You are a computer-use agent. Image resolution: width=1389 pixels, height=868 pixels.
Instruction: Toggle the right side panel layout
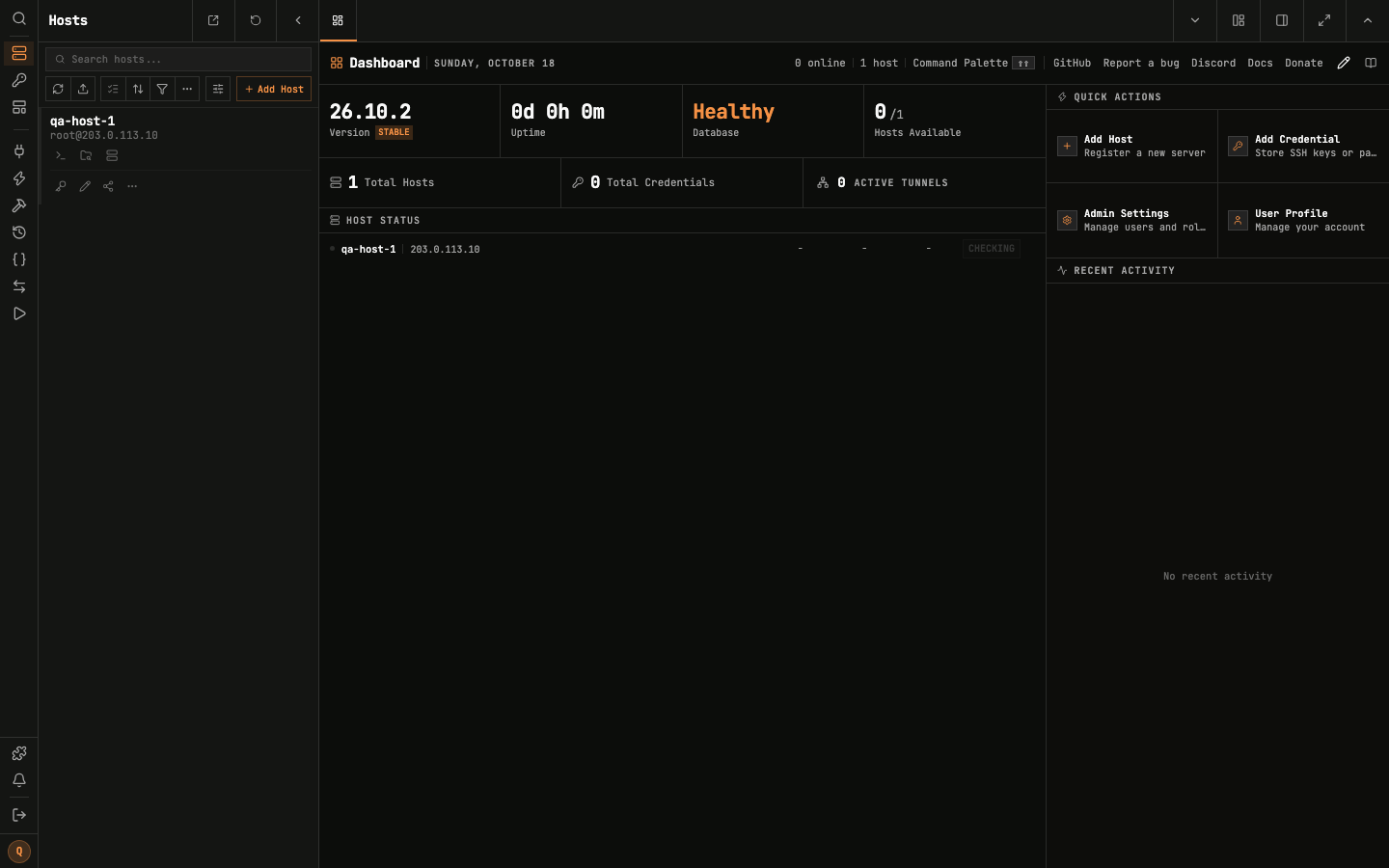tap(1282, 20)
